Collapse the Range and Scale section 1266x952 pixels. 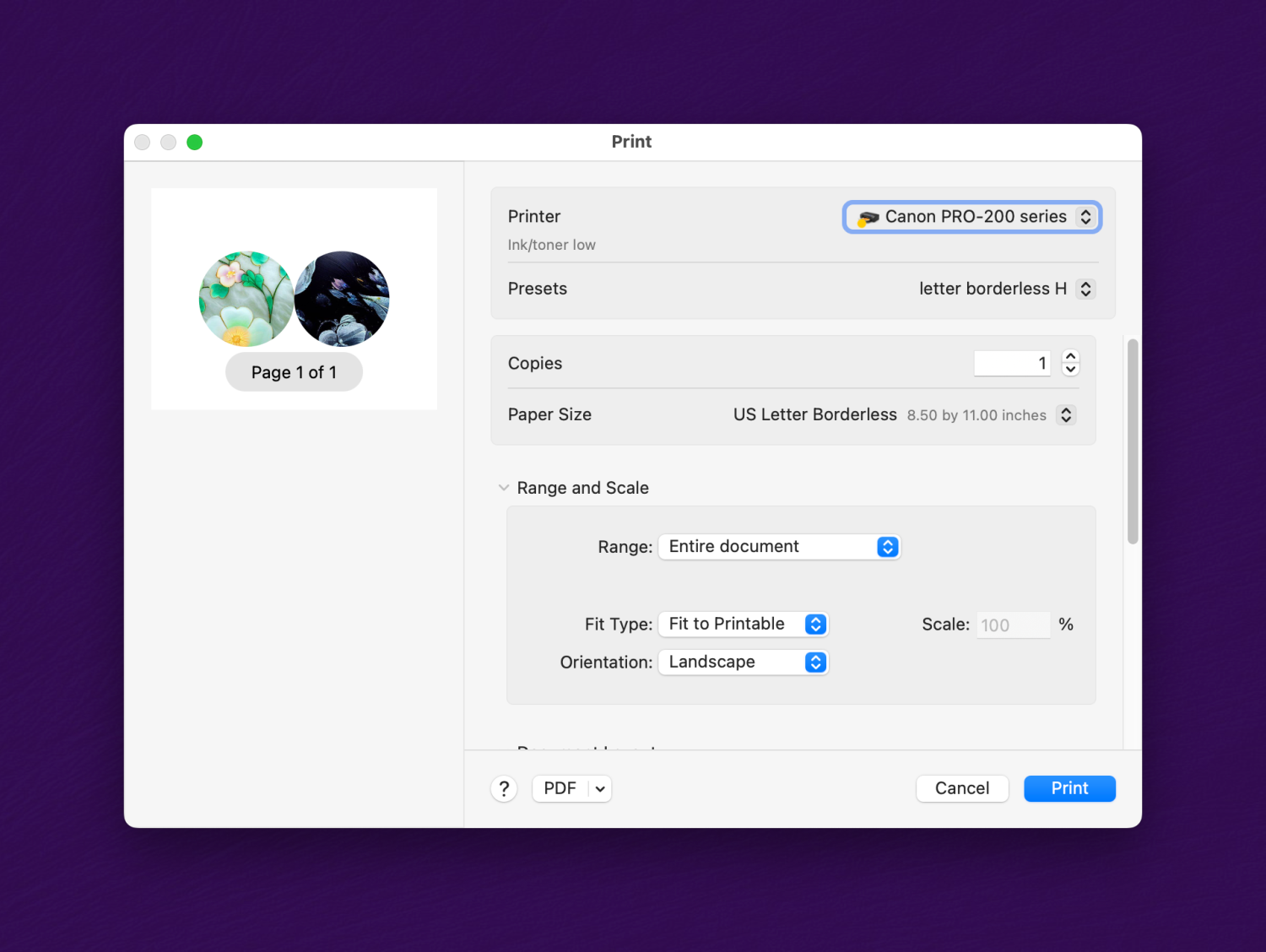pos(504,488)
